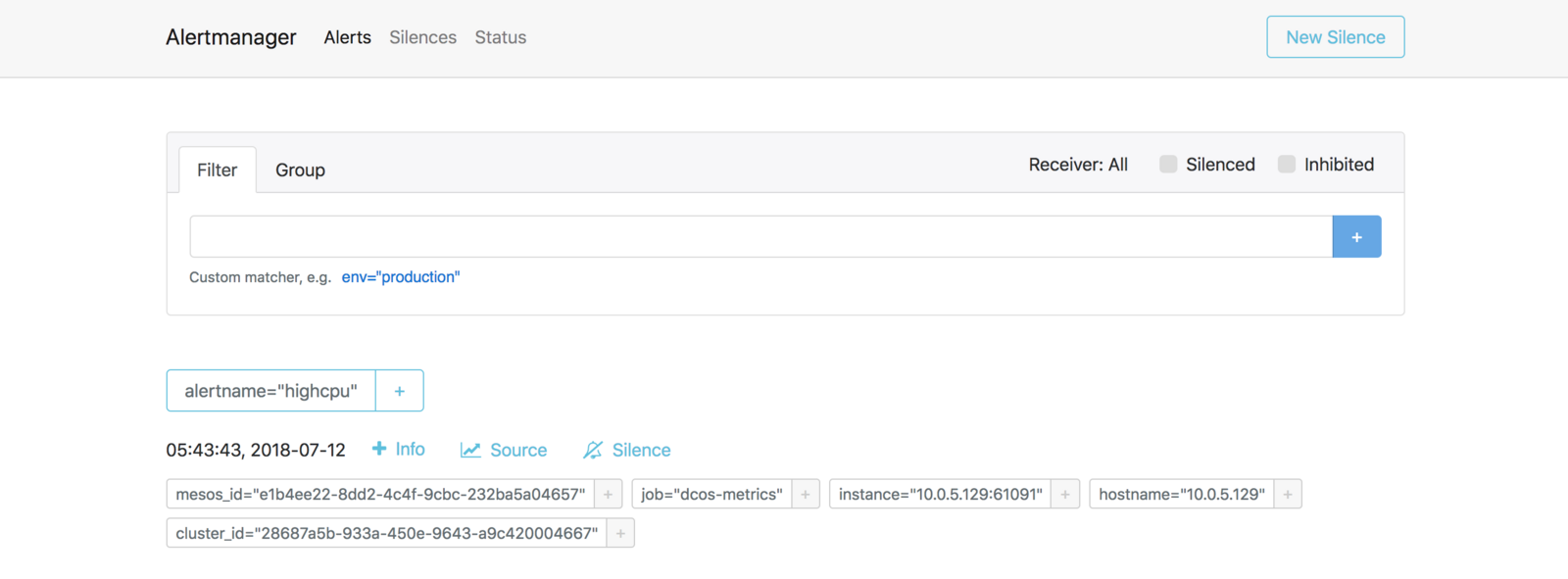
Task: Click the plus next to alertname="highcpu"
Action: point(400,391)
